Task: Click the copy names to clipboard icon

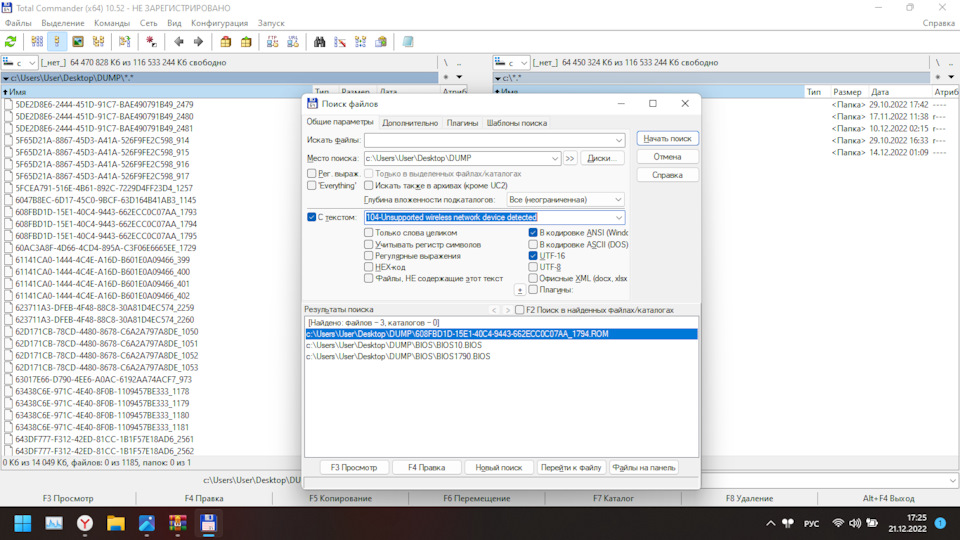Action: 381,42
